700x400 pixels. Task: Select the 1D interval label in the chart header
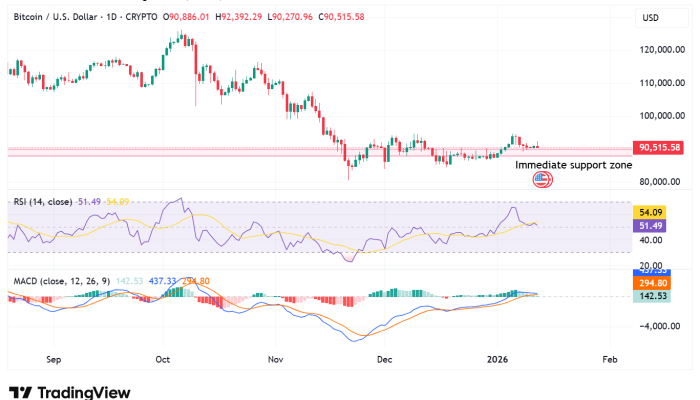click(110, 15)
